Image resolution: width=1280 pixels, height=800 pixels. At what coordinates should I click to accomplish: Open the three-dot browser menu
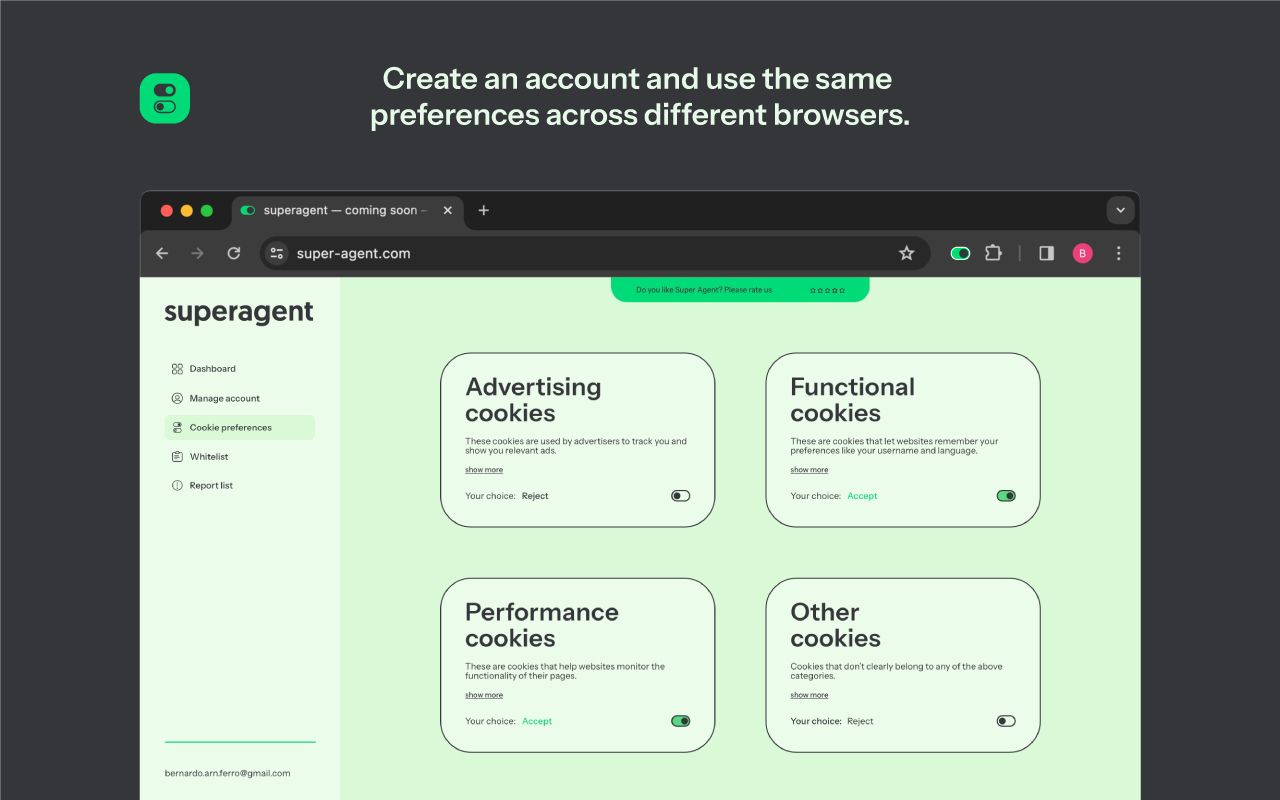1118,253
